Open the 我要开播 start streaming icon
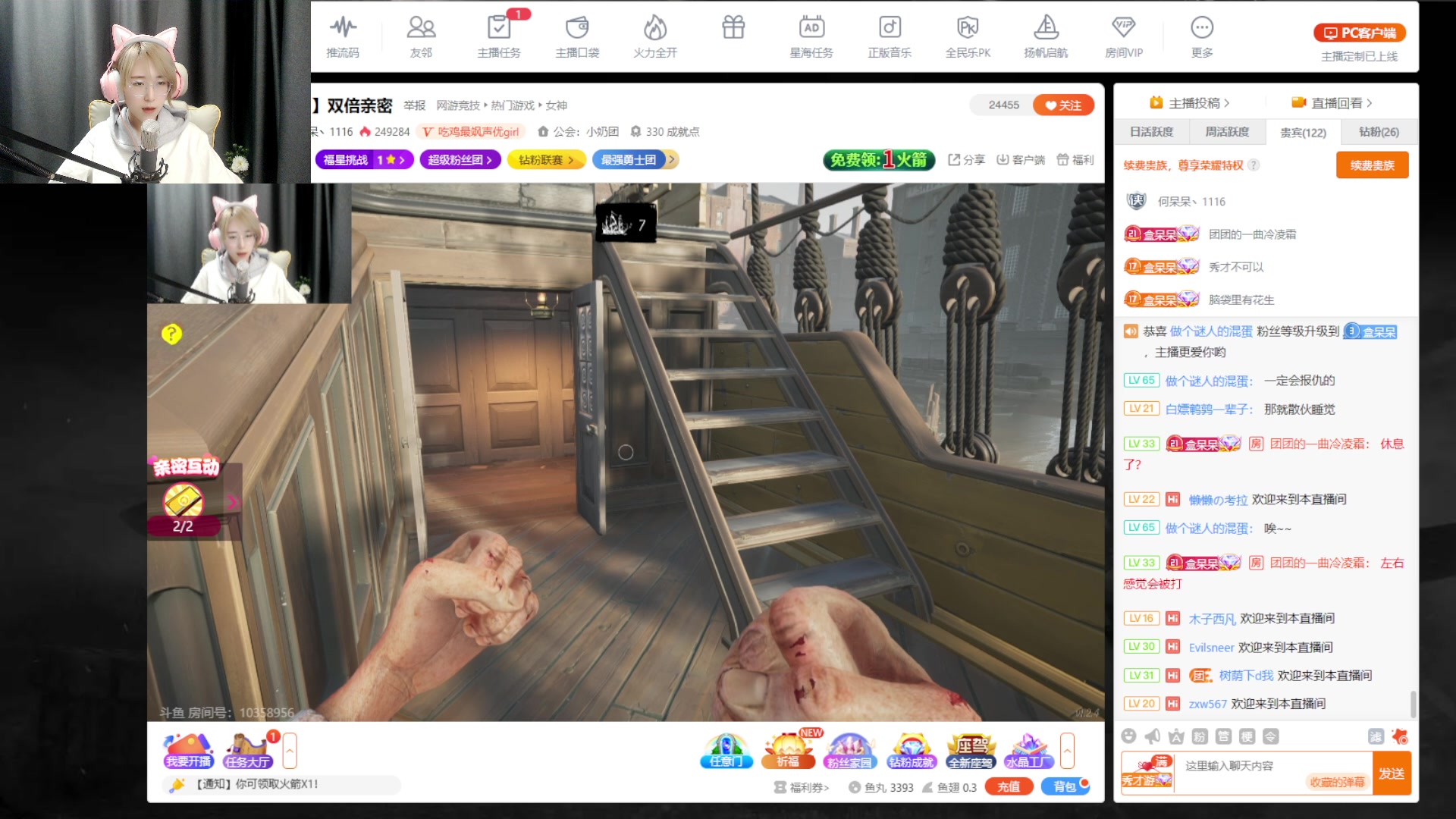 pyautogui.click(x=188, y=752)
